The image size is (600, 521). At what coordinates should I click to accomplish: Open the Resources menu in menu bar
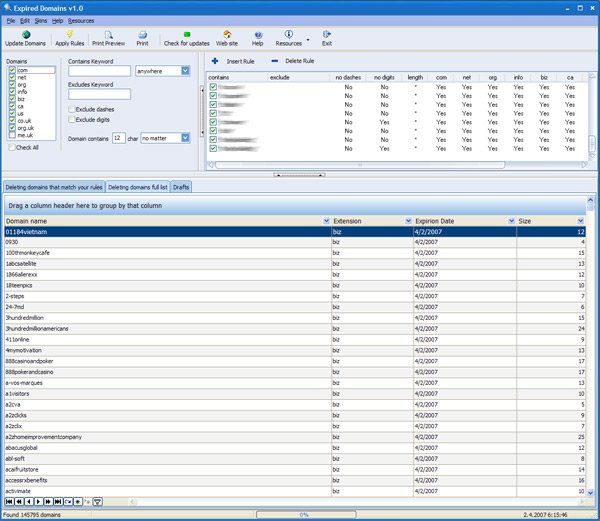point(81,21)
